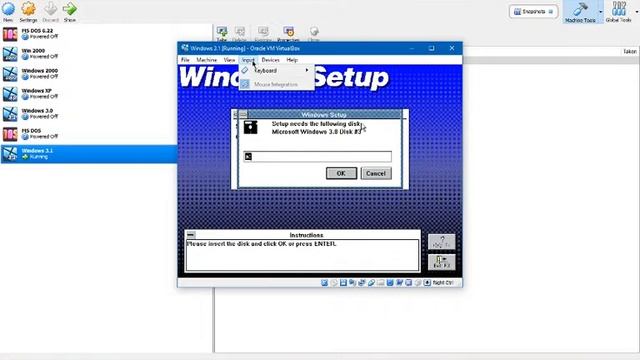Viewport: 640px width, 360px height.
Task: Click the Discard saved state arrow
Action: (51, 9)
